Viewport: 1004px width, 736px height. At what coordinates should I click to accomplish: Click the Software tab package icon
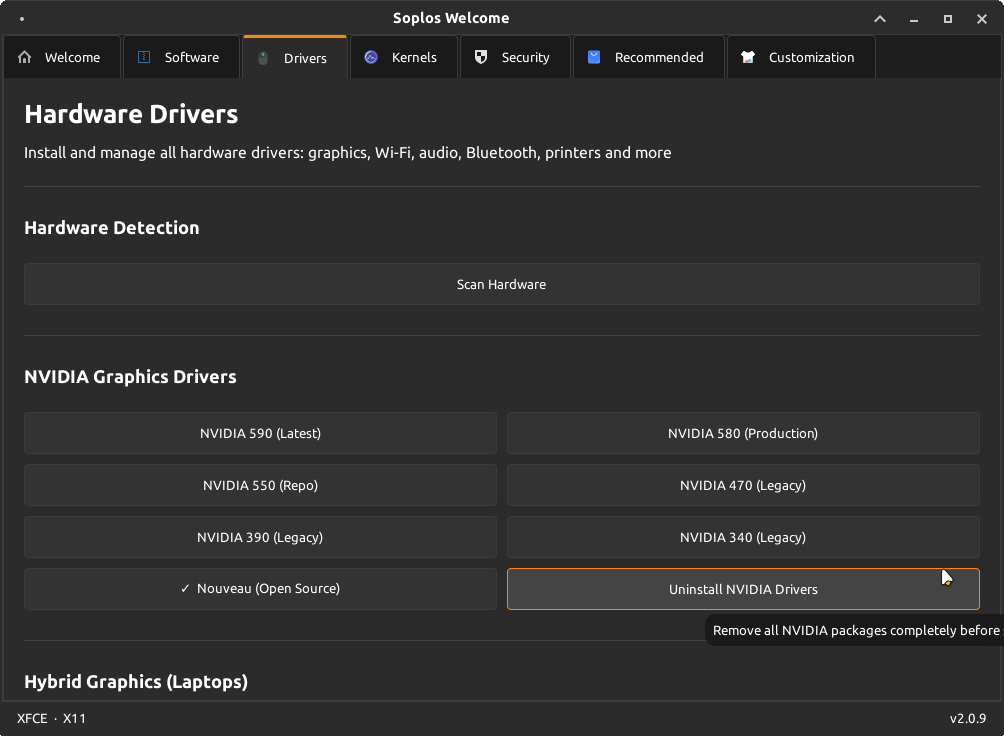coord(144,57)
